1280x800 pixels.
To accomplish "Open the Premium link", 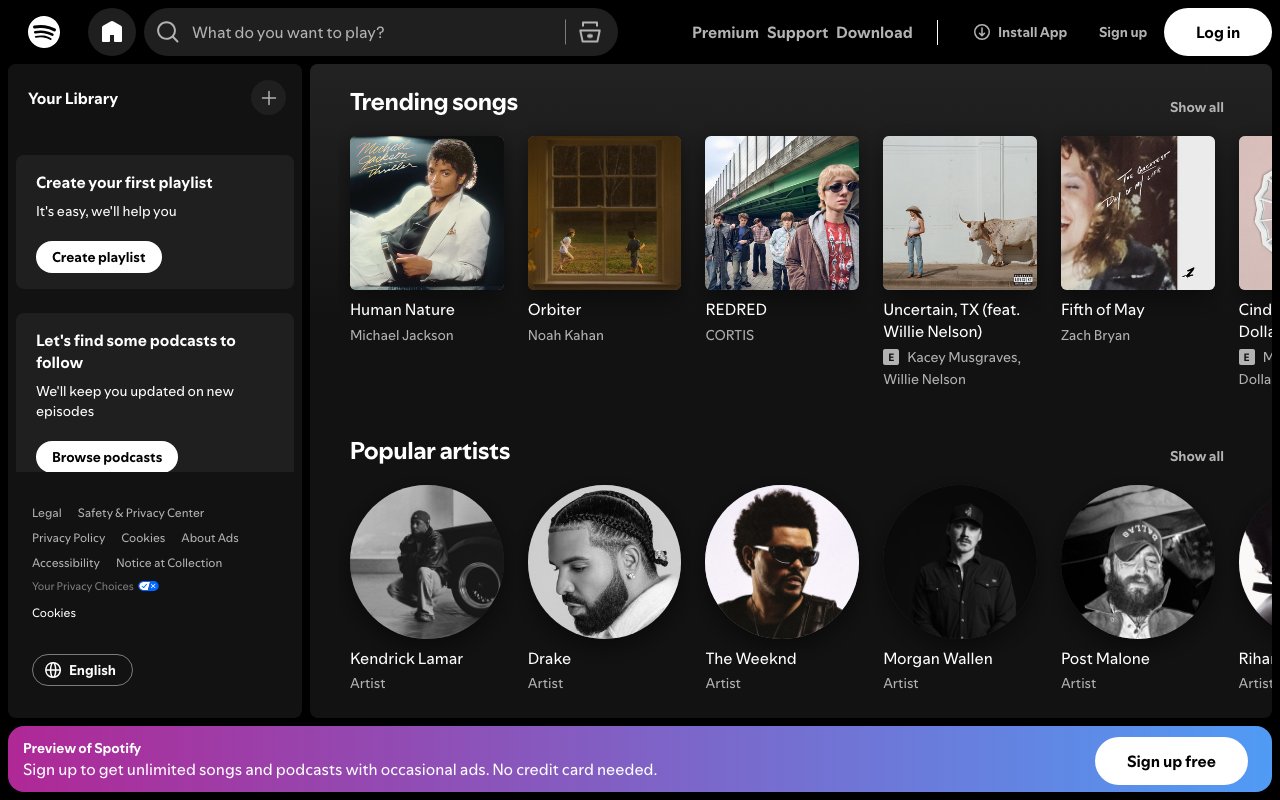I will pos(725,32).
